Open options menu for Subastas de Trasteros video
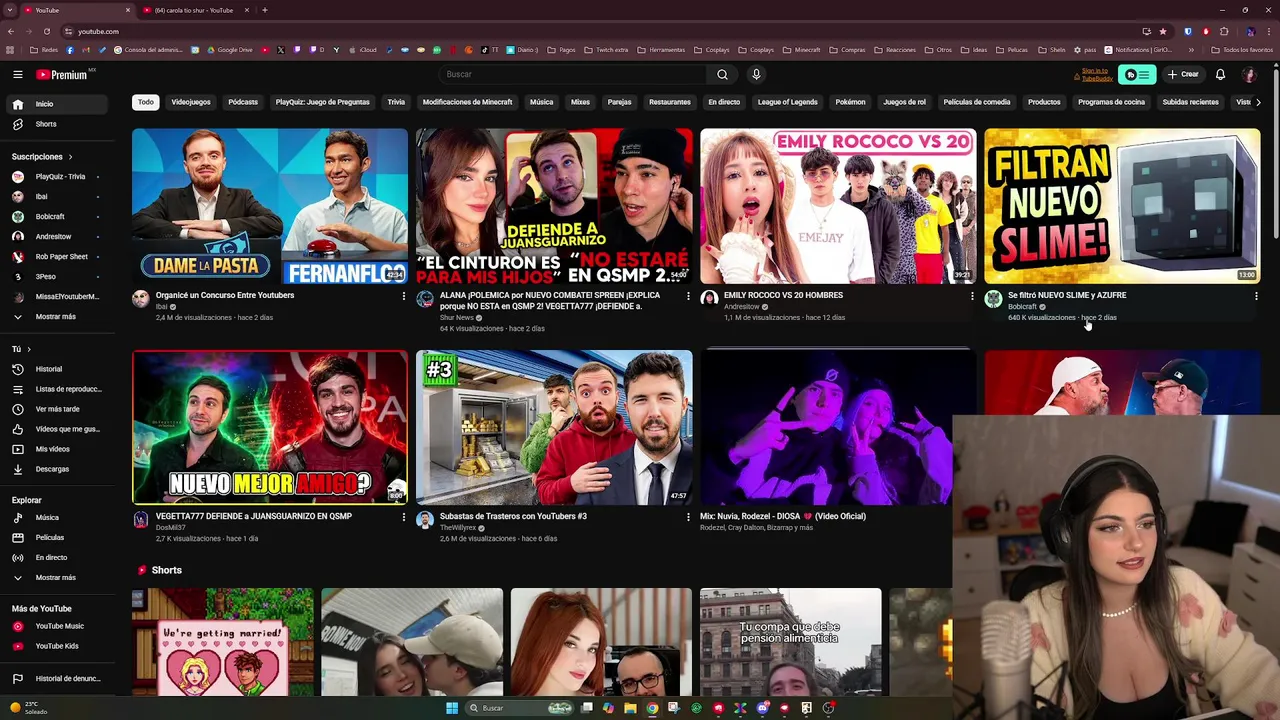Image resolution: width=1280 pixels, height=720 pixels. pyautogui.click(x=688, y=517)
